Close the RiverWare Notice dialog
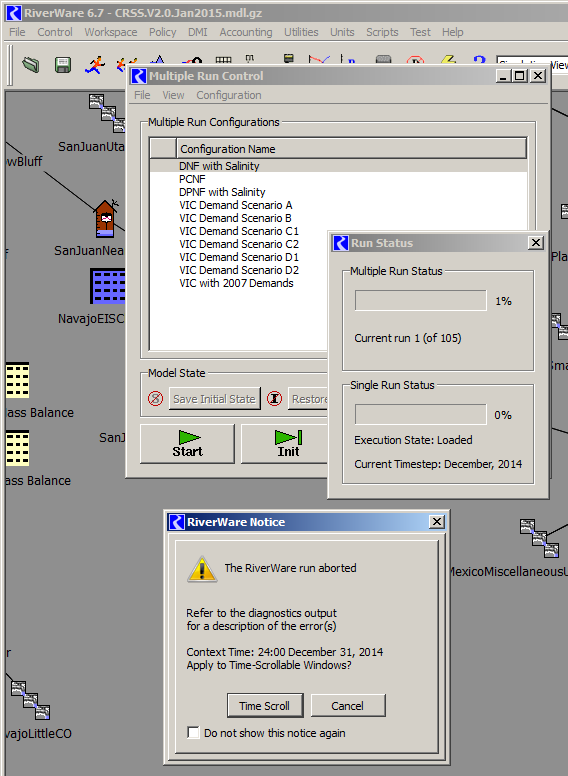Viewport: 568px width, 776px height. click(x=436, y=522)
